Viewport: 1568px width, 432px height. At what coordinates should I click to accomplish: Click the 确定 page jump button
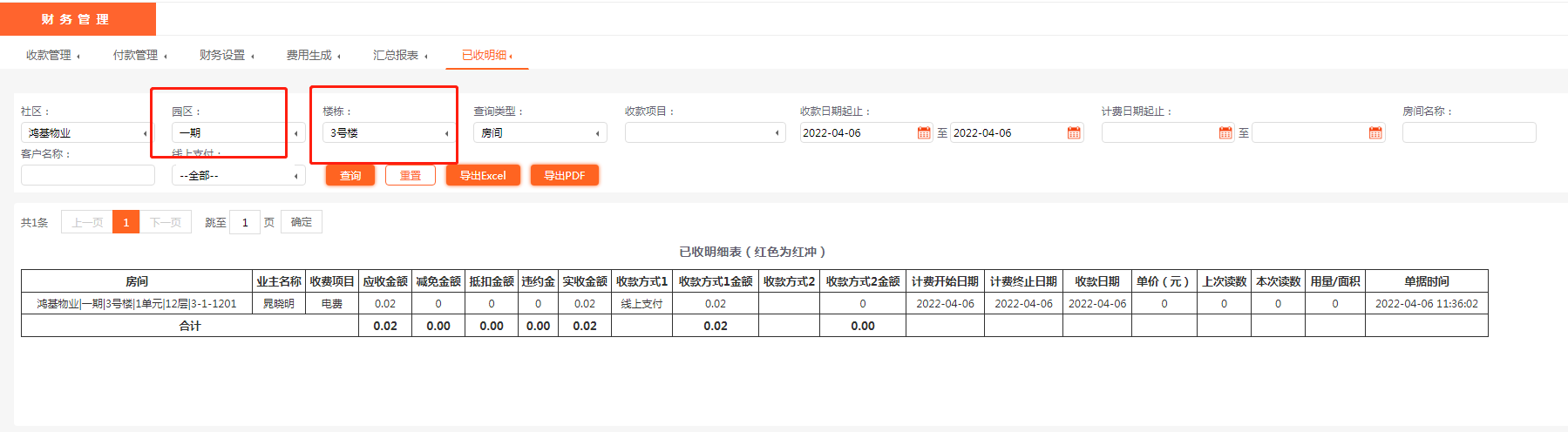point(302,222)
